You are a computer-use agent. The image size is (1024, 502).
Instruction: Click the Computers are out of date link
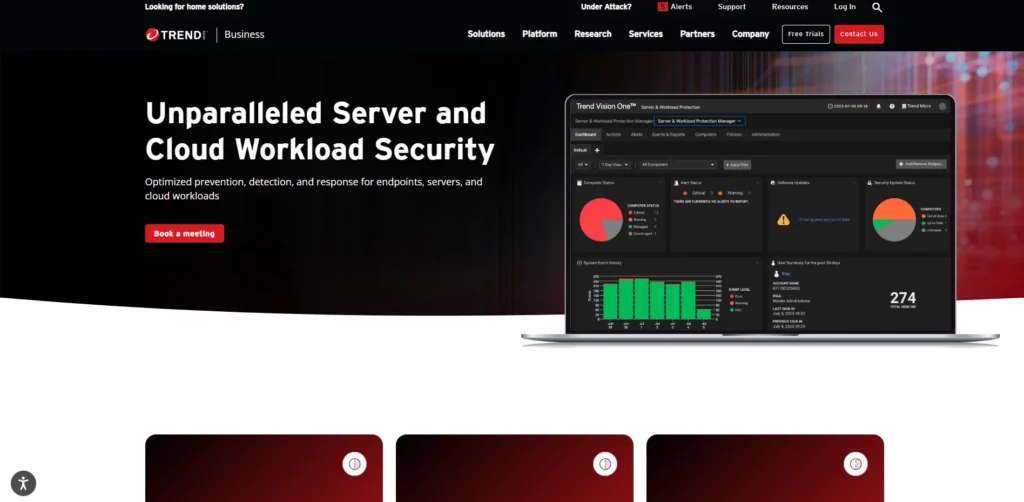coord(824,220)
